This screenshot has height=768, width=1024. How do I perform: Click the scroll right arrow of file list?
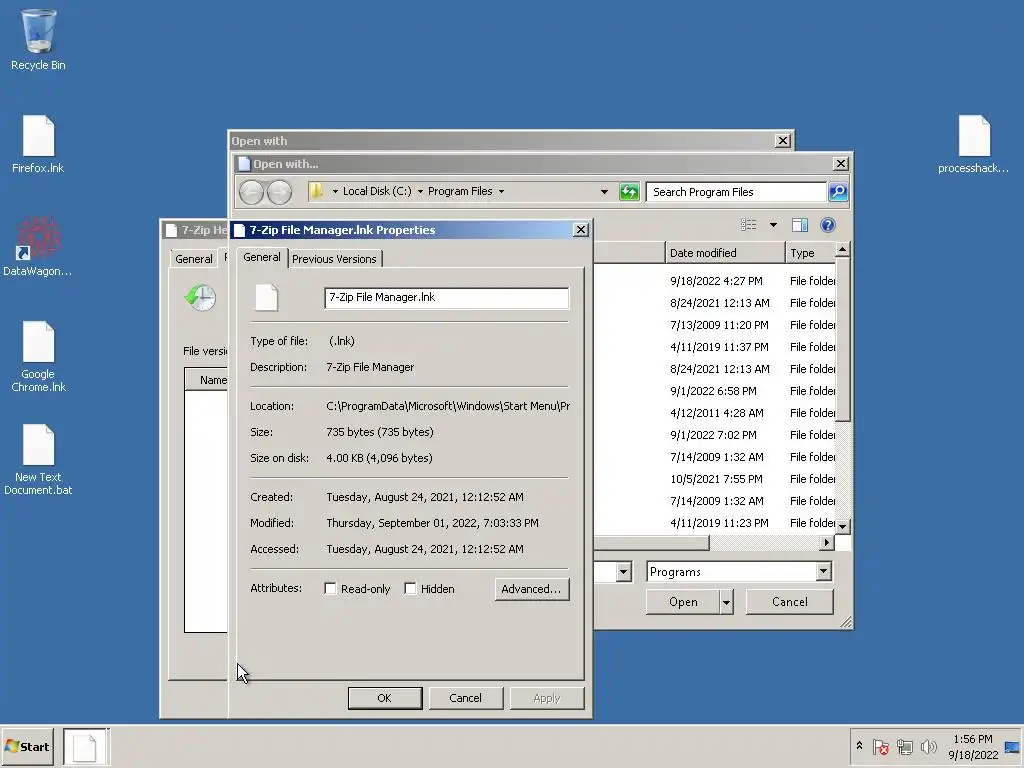(827, 543)
